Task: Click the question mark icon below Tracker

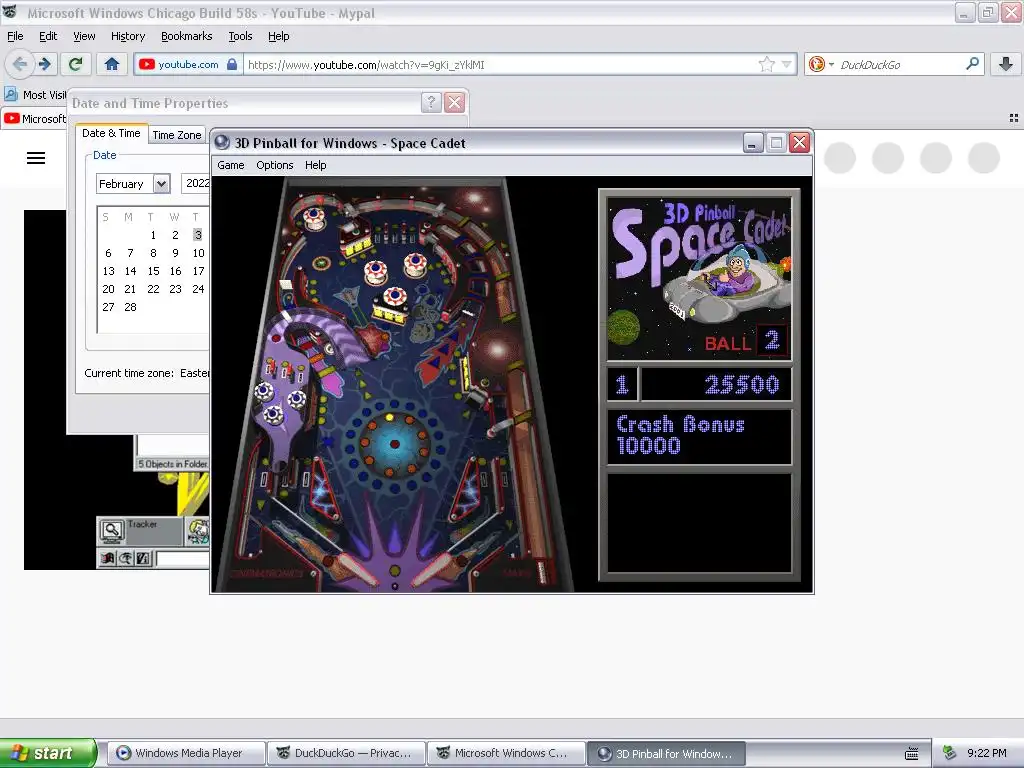Action: 144,558
